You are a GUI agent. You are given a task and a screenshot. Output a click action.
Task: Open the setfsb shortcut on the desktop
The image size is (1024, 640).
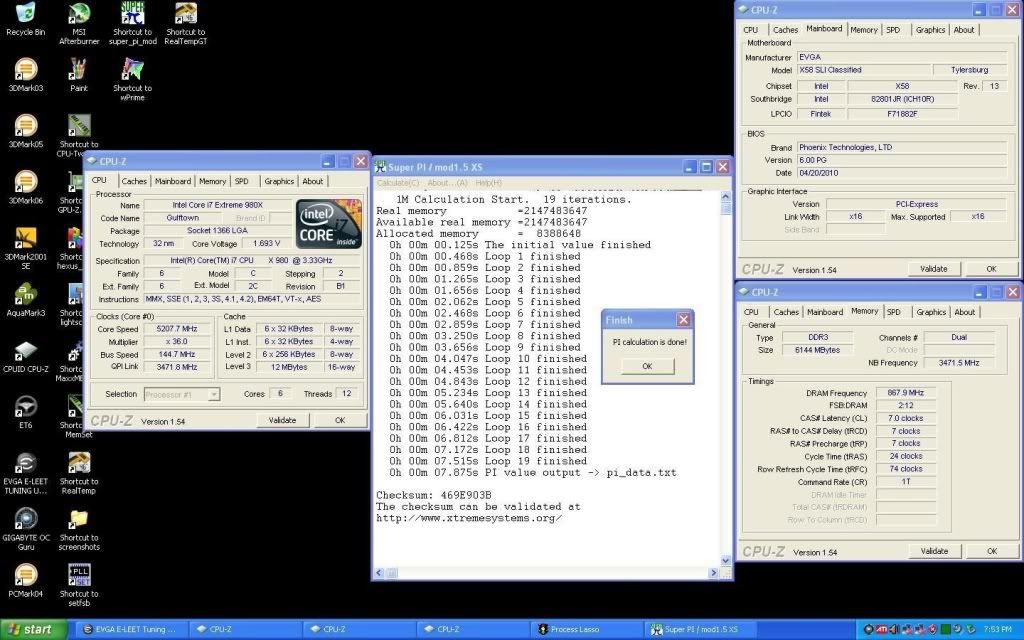pyautogui.click(x=78, y=574)
